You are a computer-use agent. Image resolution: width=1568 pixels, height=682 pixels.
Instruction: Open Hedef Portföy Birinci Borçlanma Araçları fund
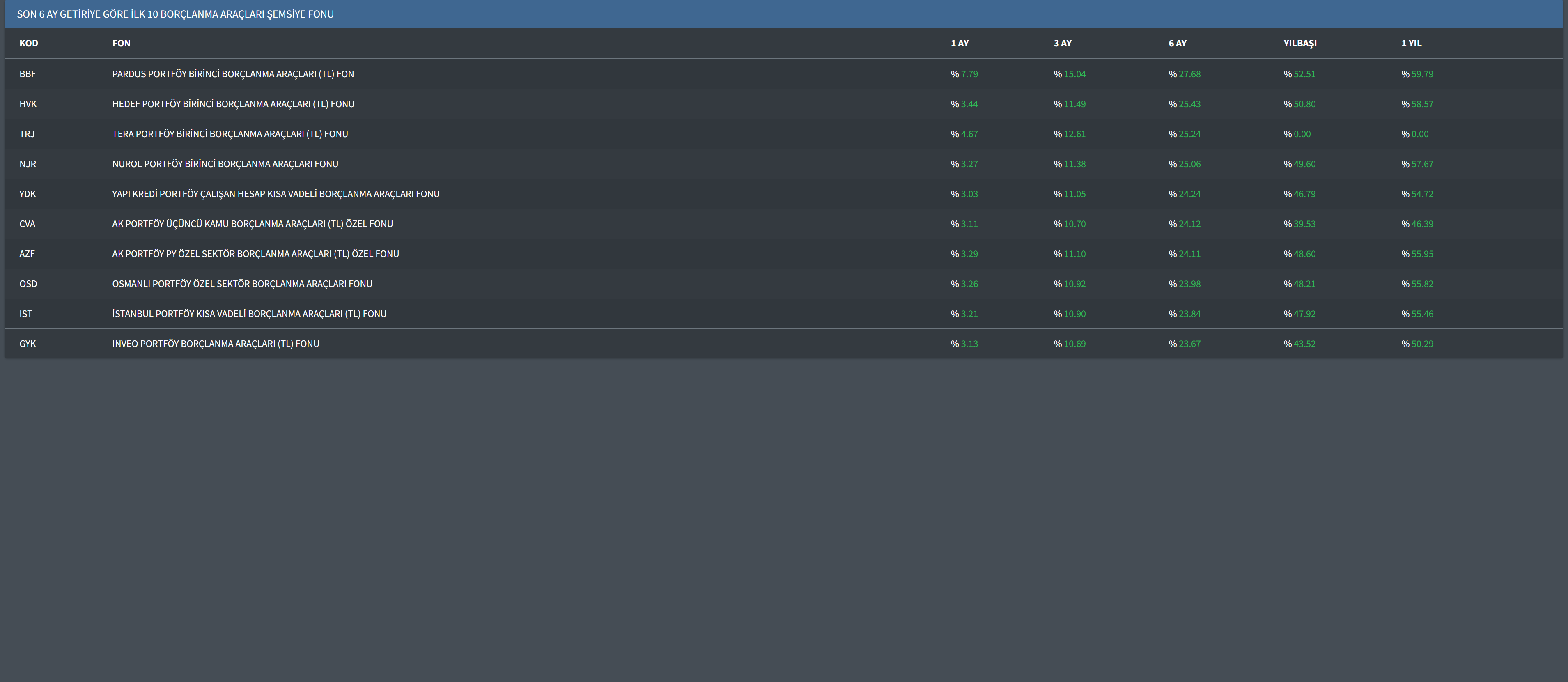click(x=232, y=104)
